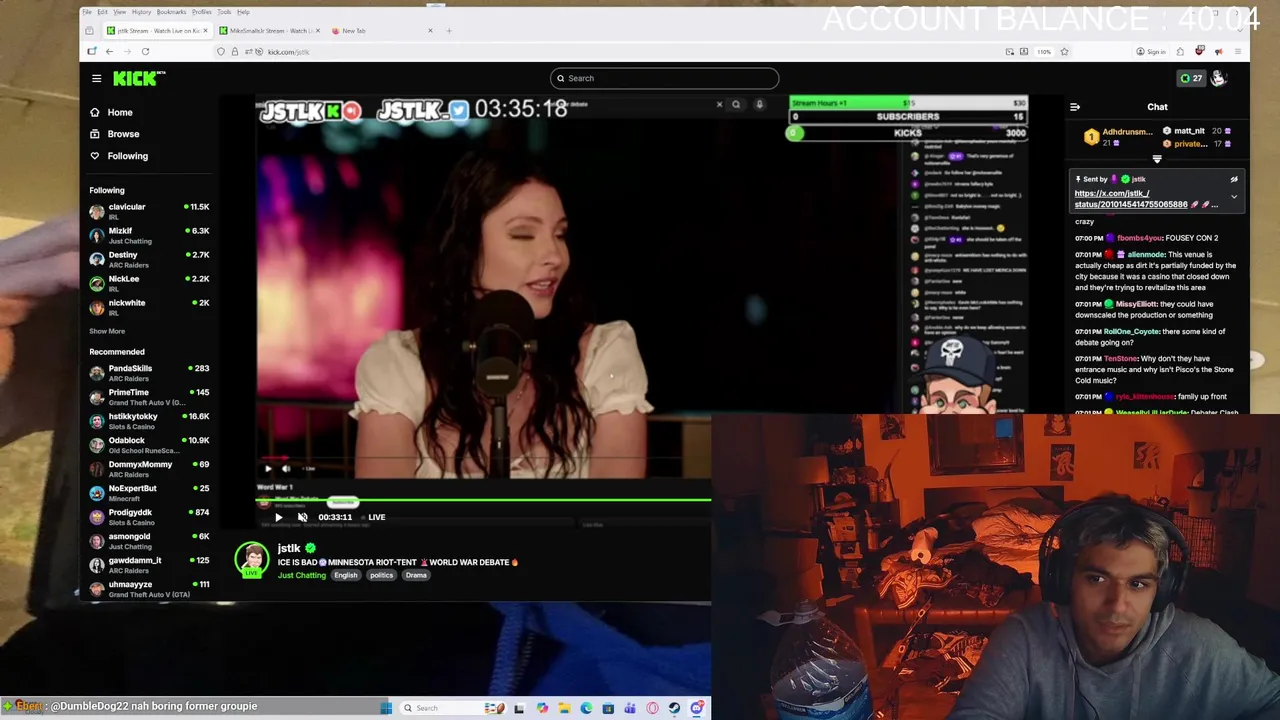Open the NickLee channel
Screen dimensions: 1280x720
(149, 283)
